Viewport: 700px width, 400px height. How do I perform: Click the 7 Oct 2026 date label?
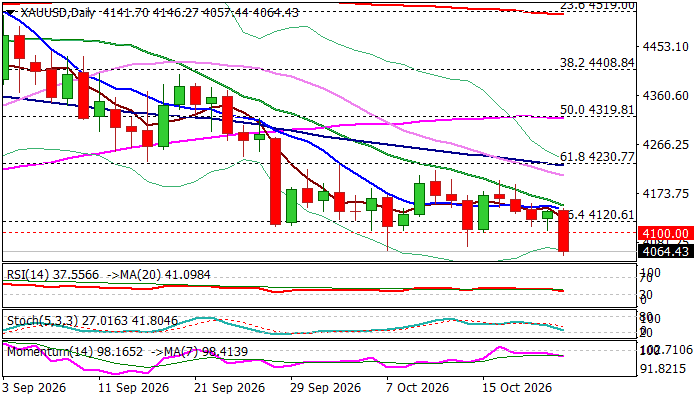click(418, 388)
